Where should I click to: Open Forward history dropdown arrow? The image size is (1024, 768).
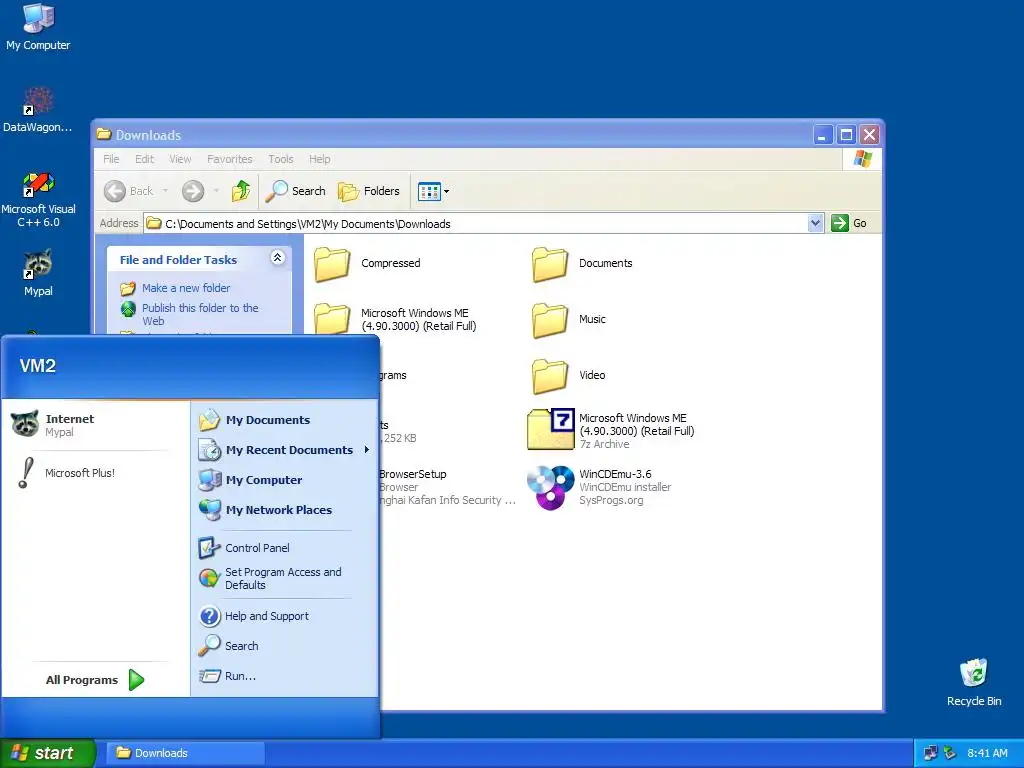tap(216, 191)
